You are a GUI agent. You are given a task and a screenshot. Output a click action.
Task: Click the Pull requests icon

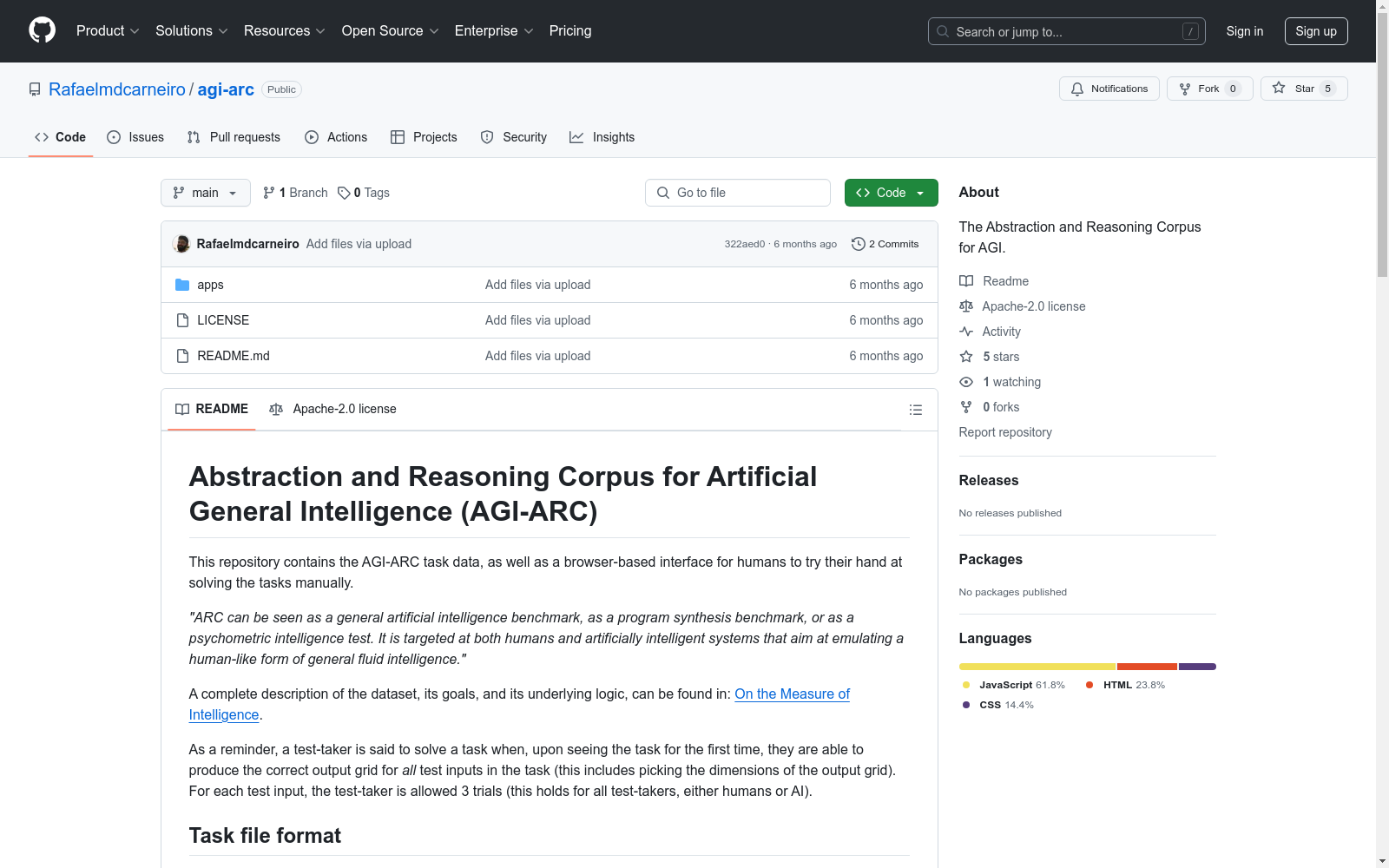[x=194, y=137]
